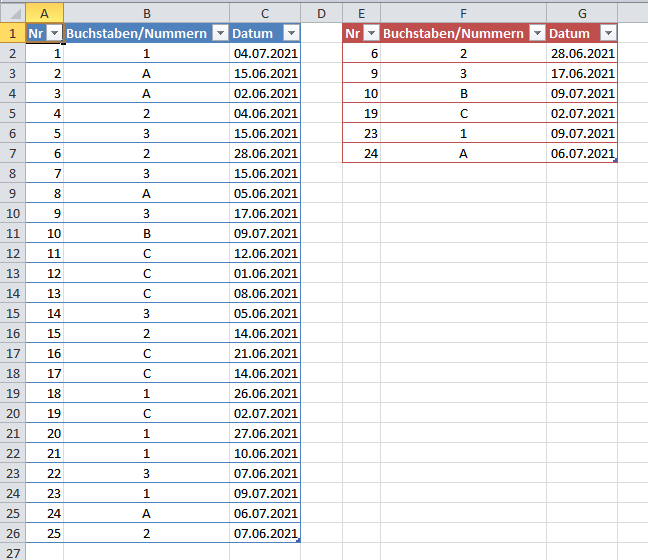Select column C header
This screenshot has height=560, width=648.
point(265,13)
